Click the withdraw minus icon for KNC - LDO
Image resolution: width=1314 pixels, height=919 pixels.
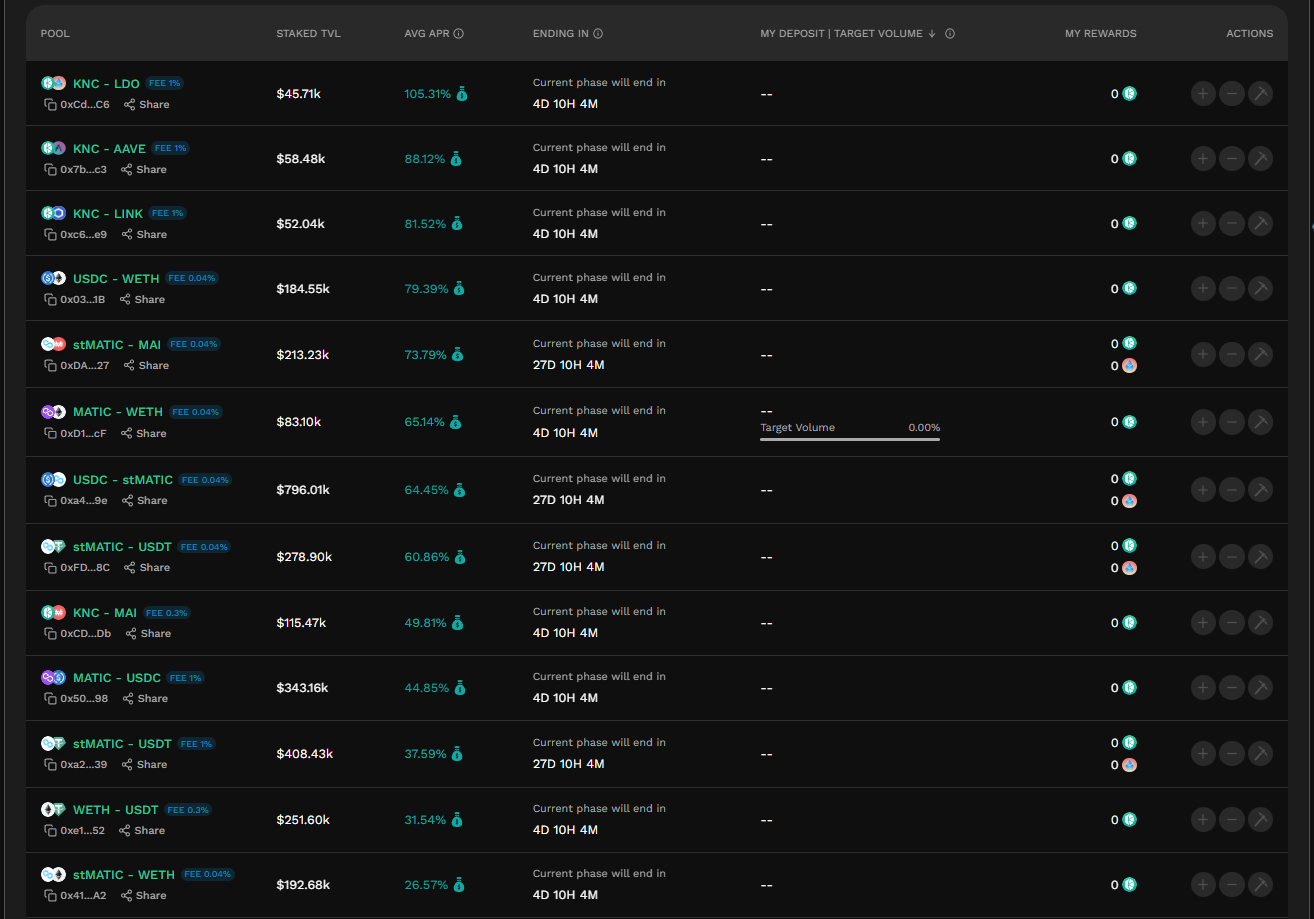[x=1232, y=94]
